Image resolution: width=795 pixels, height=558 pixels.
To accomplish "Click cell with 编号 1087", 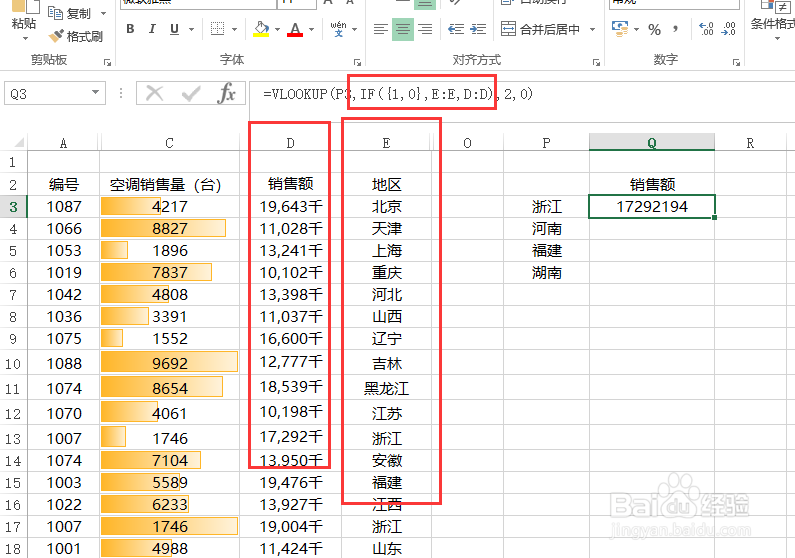I will pyautogui.click(x=64, y=207).
